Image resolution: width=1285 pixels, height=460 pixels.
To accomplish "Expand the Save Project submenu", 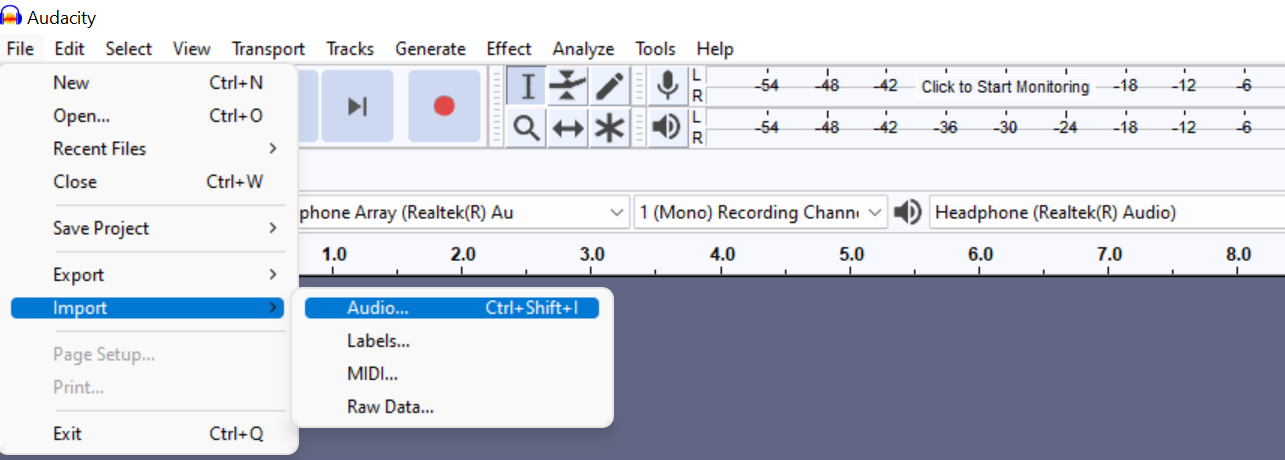I will tap(148, 228).
